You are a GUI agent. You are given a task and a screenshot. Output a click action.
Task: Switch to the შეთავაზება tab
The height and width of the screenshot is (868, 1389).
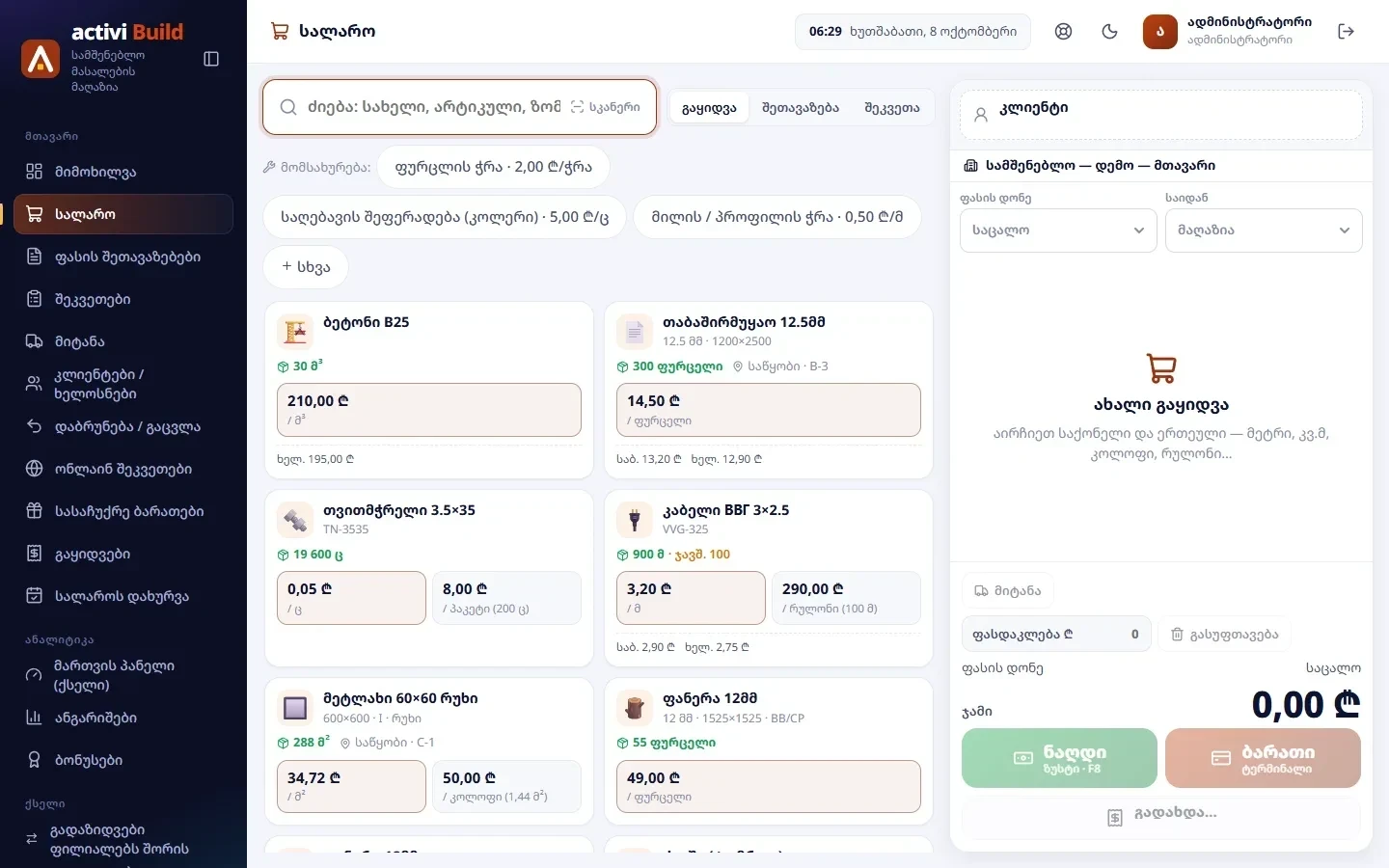(x=800, y=108)
